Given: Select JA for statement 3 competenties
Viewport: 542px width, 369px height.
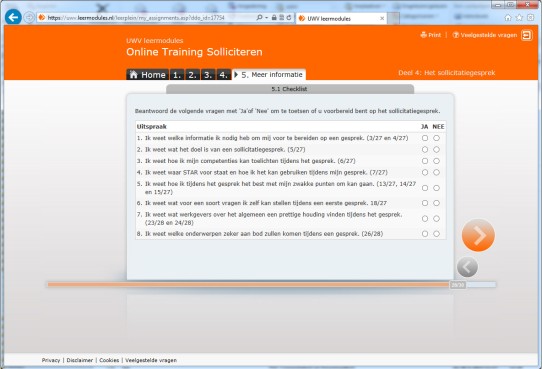Looking at the screenshot, I should (x=425, y=161).
